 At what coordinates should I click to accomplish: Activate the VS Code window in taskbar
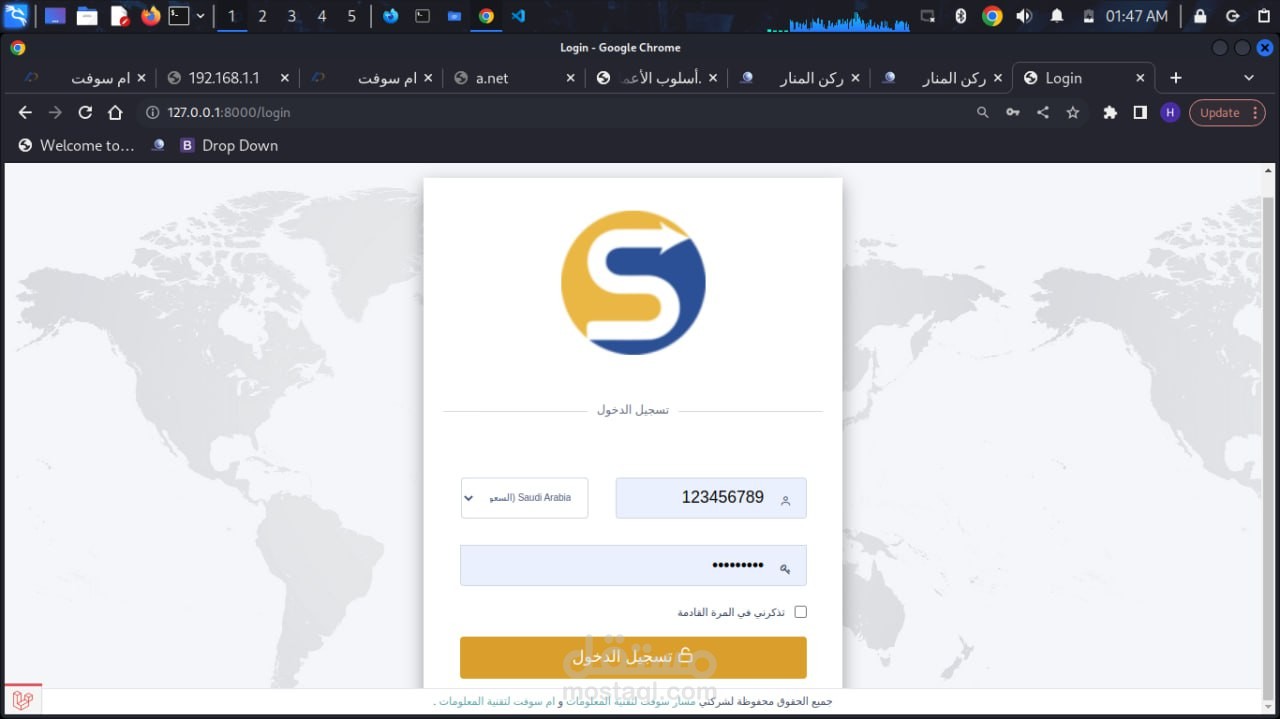pyautogui.click(x=518, y=16)
